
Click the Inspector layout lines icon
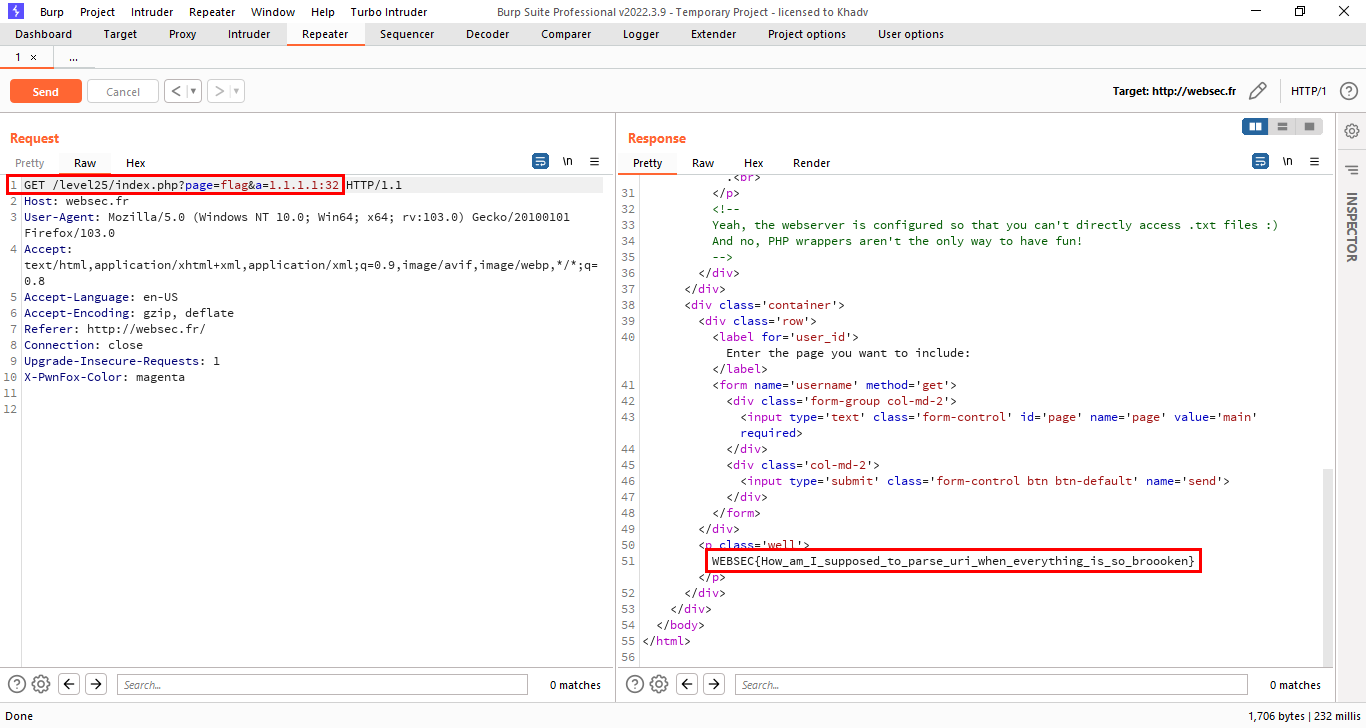1351,170
